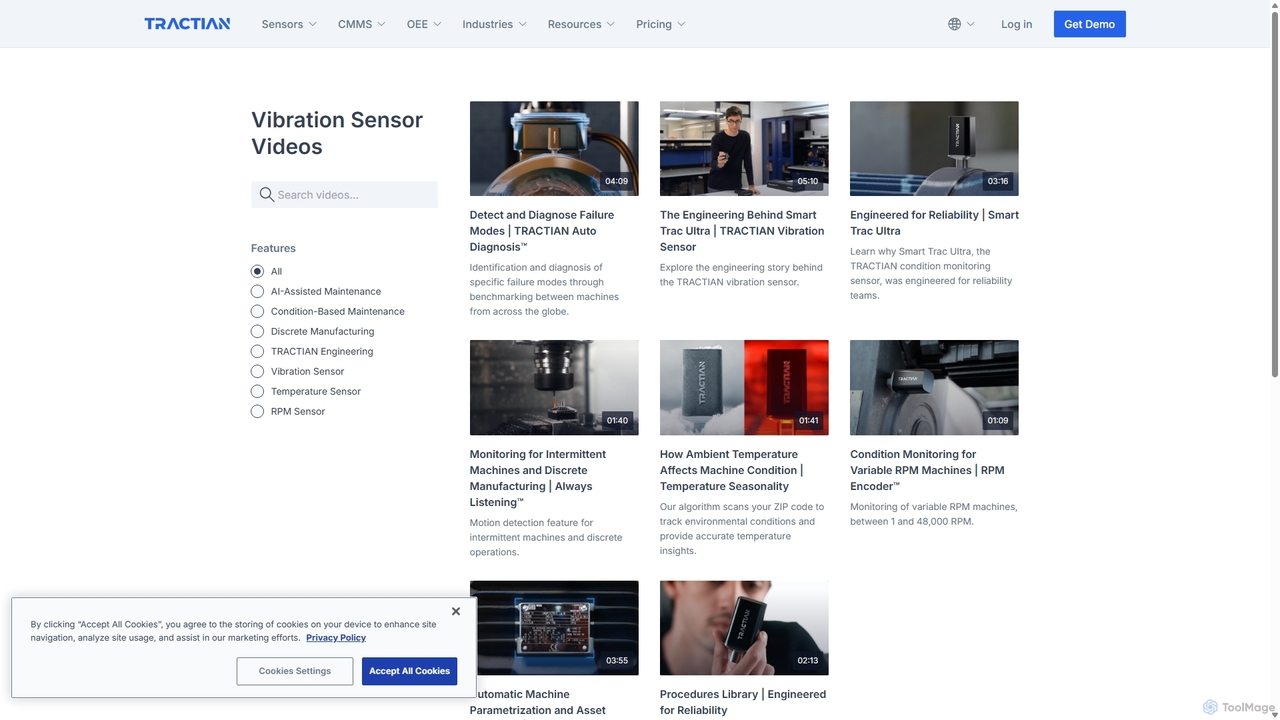Click description 'Motion detection feature for intermittent'

point(546,537)
